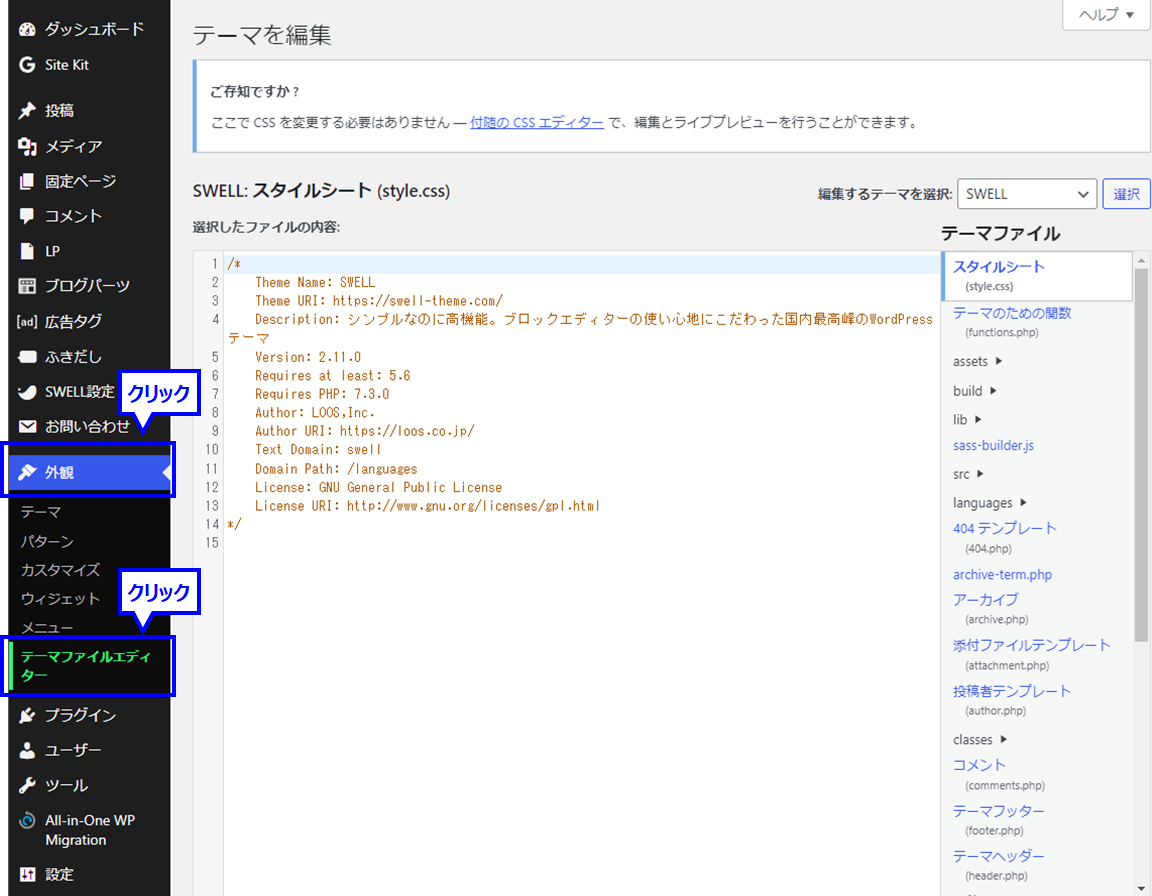Open the ヘルプ dropdown panel

click(1104, 15)
